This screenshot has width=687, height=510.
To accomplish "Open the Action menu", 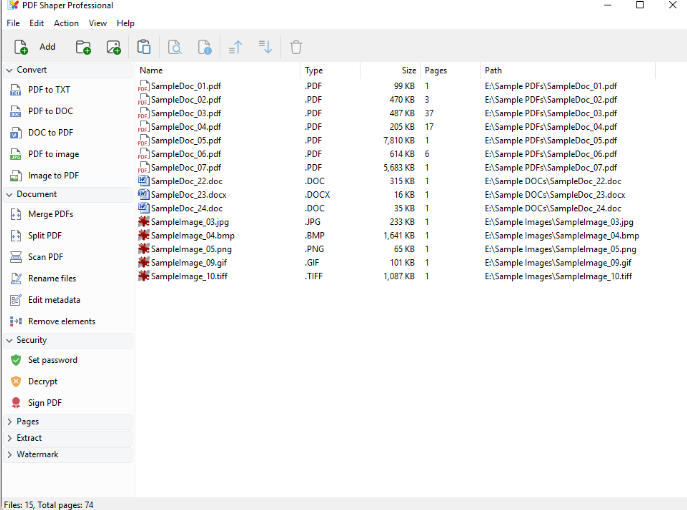I will [x=66, y=23].
